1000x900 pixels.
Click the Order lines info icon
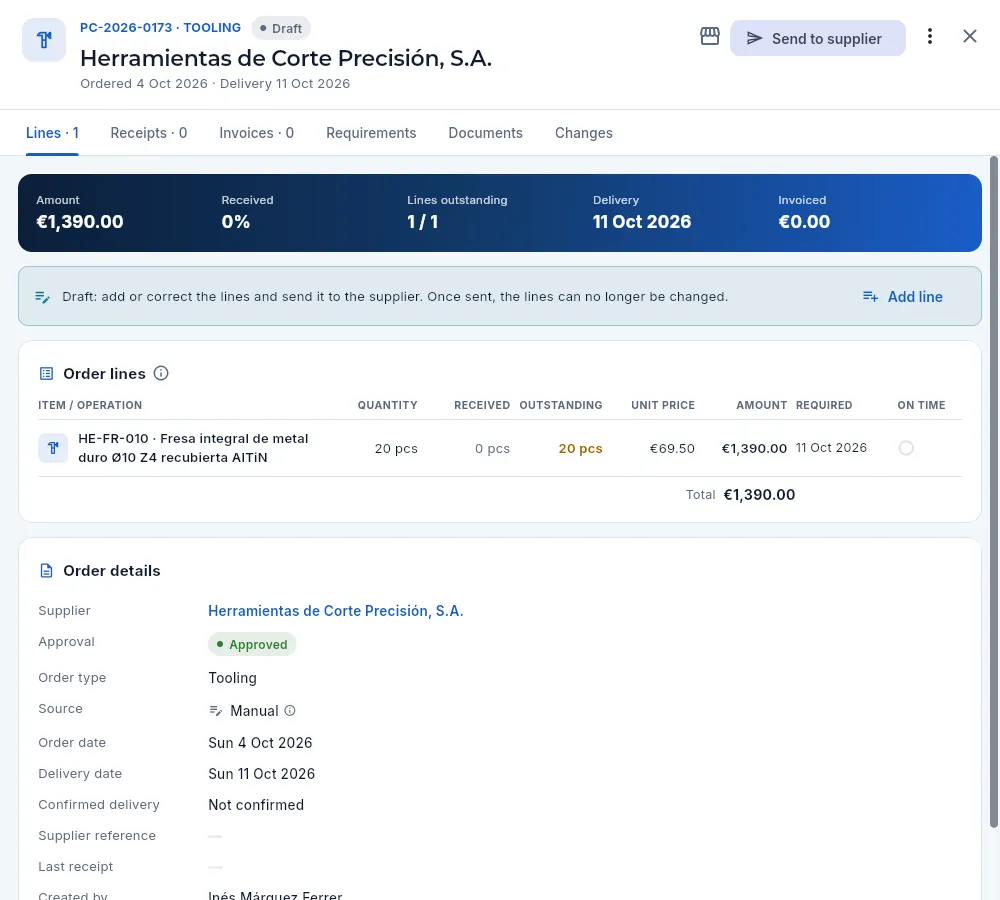161,373
